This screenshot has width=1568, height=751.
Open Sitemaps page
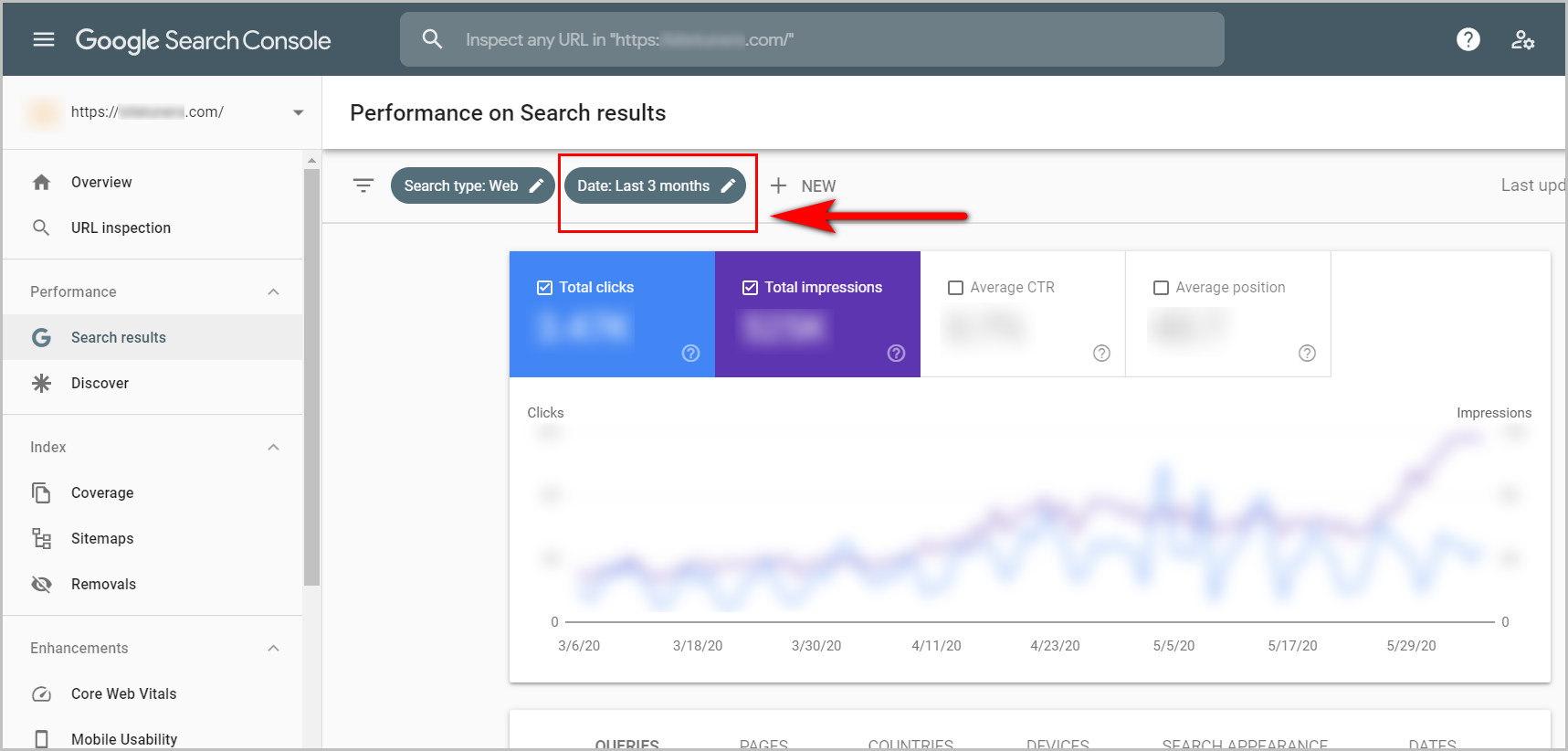tap(153, 538)
